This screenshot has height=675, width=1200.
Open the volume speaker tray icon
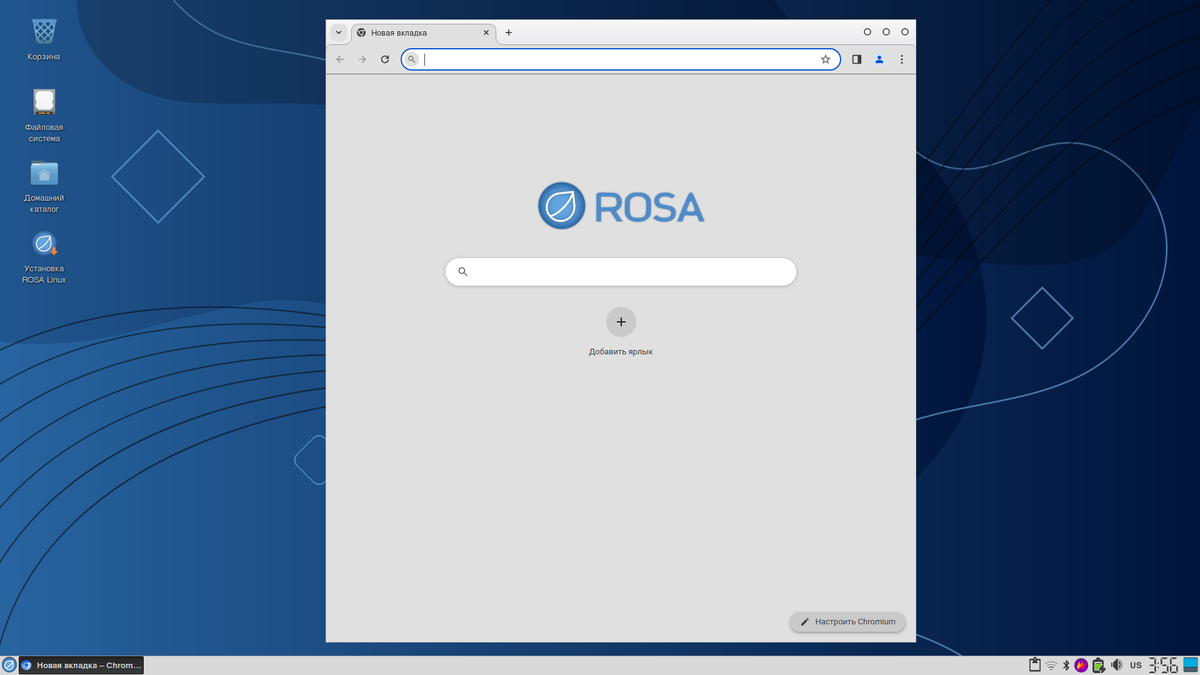tap(1116, 665)
